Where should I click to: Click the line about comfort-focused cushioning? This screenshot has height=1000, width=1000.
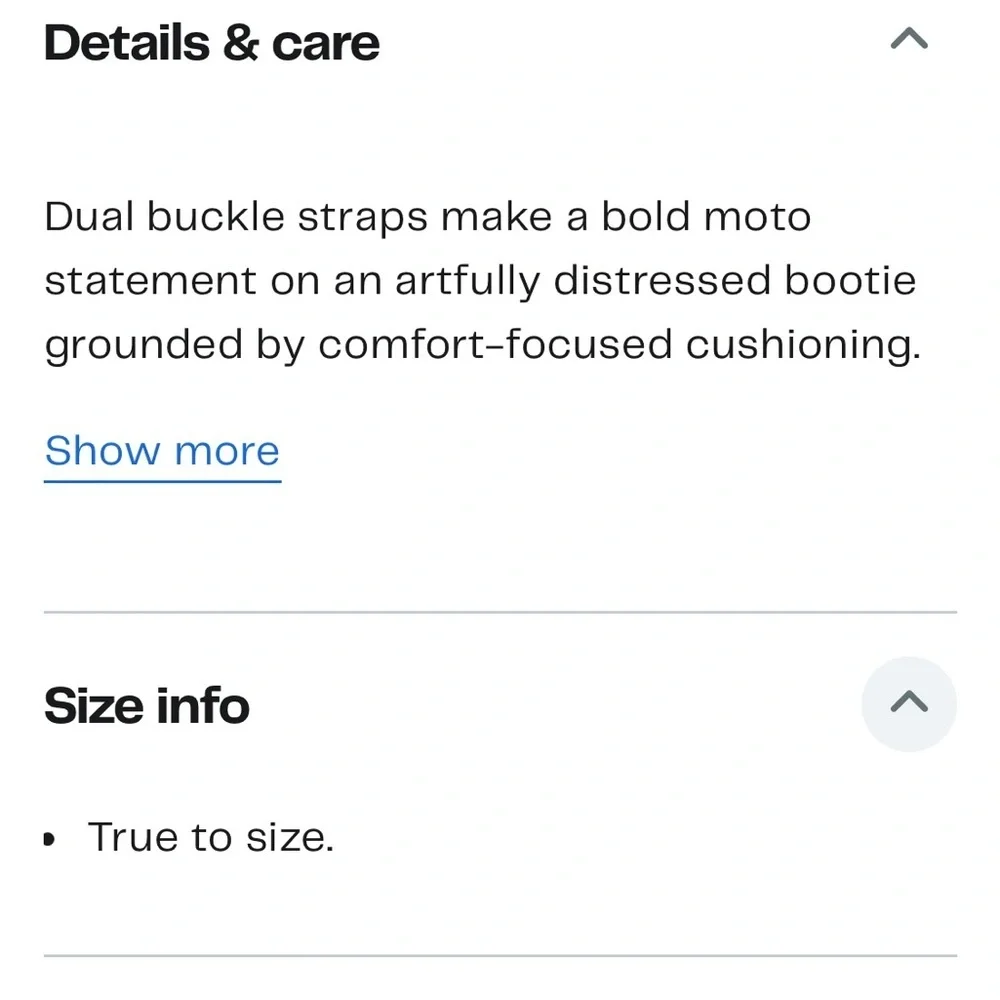click(x=483, y=346)
